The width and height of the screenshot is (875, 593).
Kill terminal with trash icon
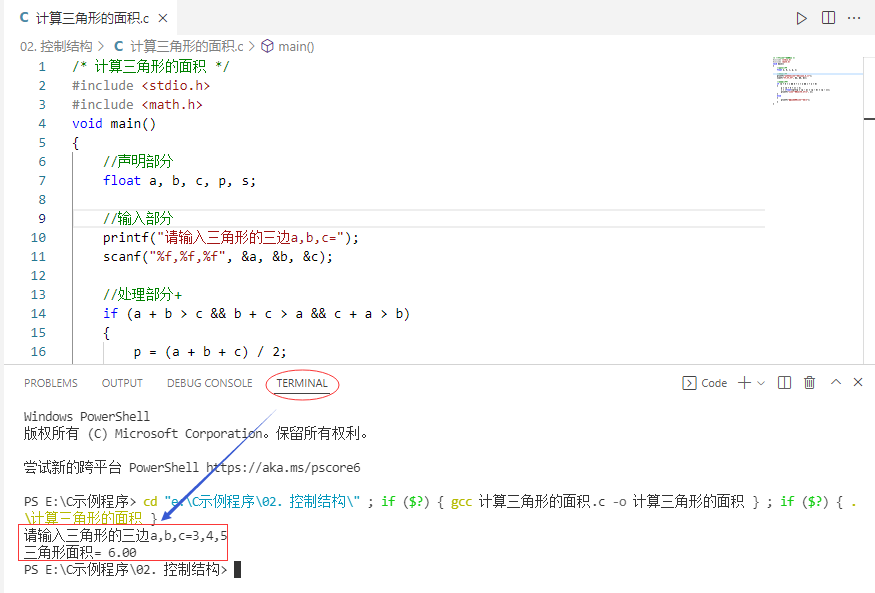tap(809, 383)
